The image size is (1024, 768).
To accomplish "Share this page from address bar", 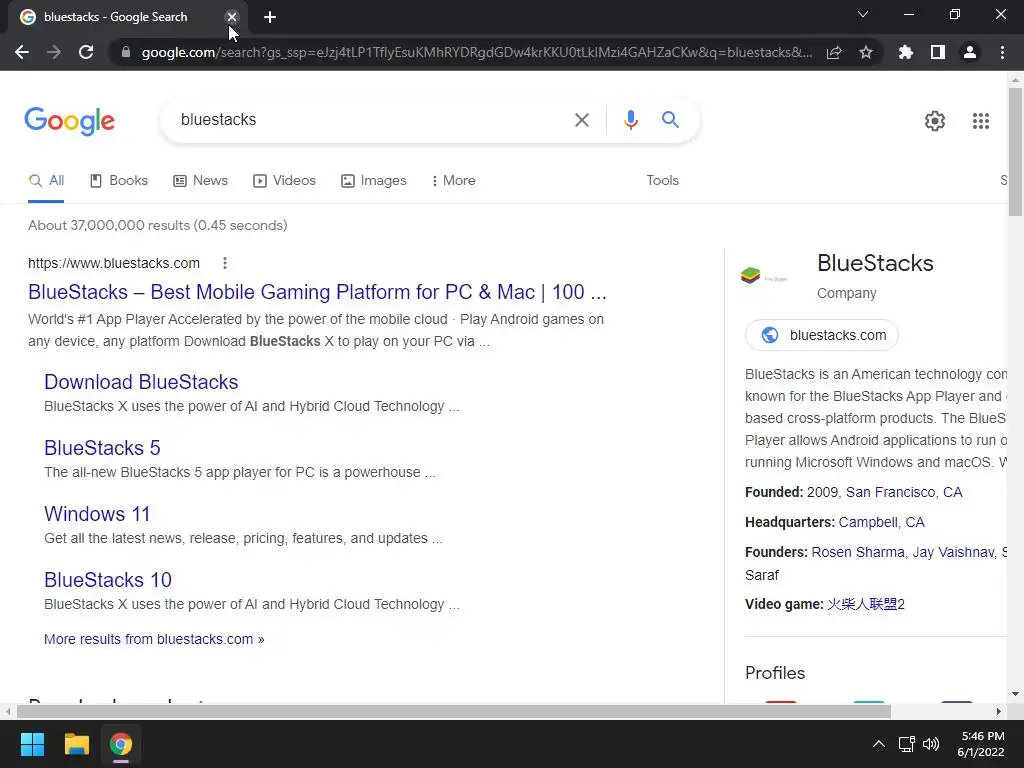I will pyautogui.click(x=834, y=52).
